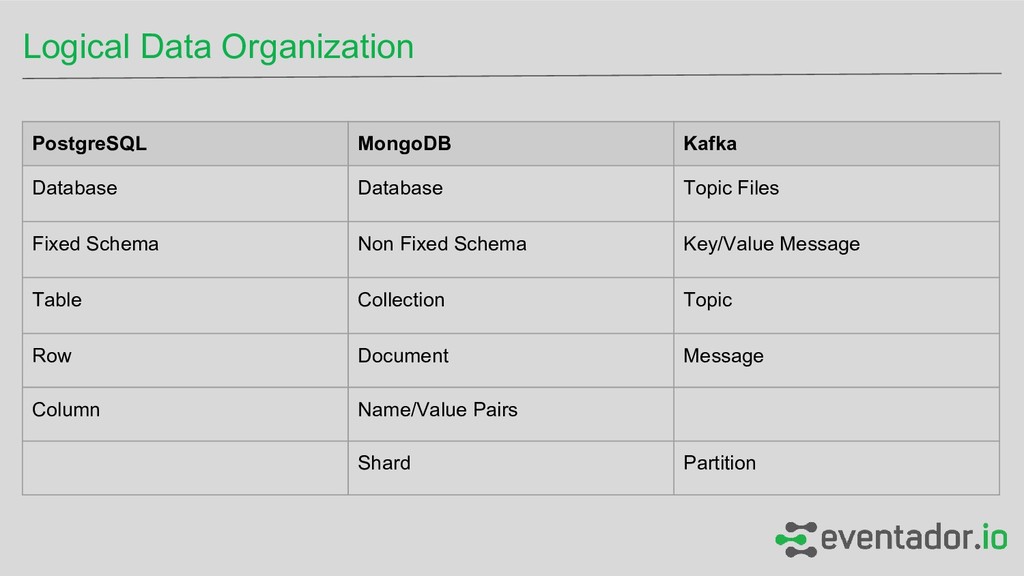Screen dimensions: 1024x576
Task: Click the Fixed Schema cell
Action: pos(95,244)
